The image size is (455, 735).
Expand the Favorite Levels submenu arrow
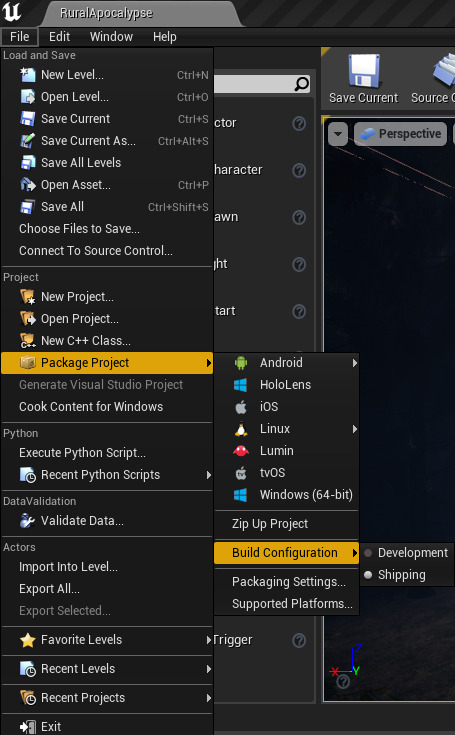(209, 640)
